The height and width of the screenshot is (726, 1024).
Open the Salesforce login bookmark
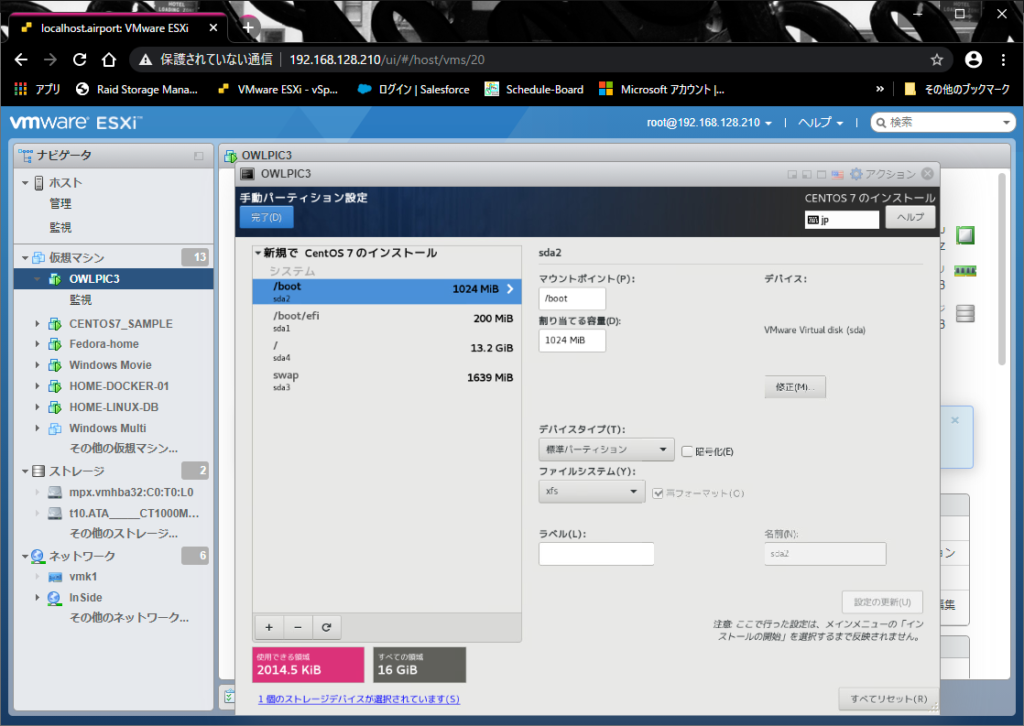click(413, 89)
